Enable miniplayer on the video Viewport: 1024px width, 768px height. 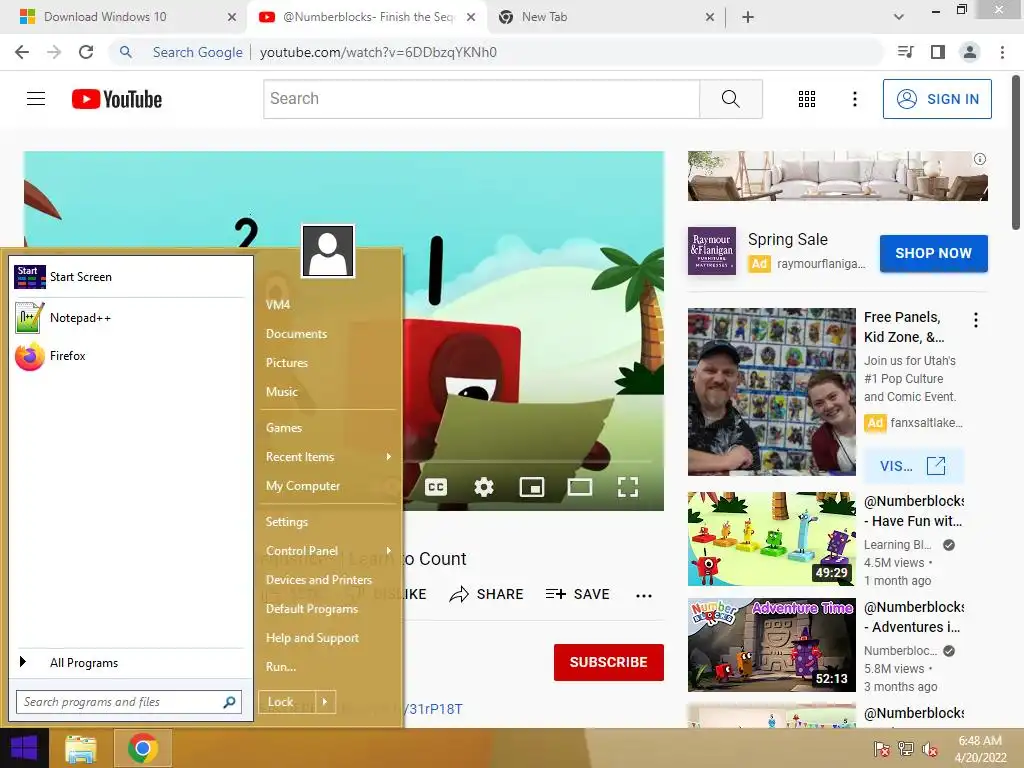(532, 487)
